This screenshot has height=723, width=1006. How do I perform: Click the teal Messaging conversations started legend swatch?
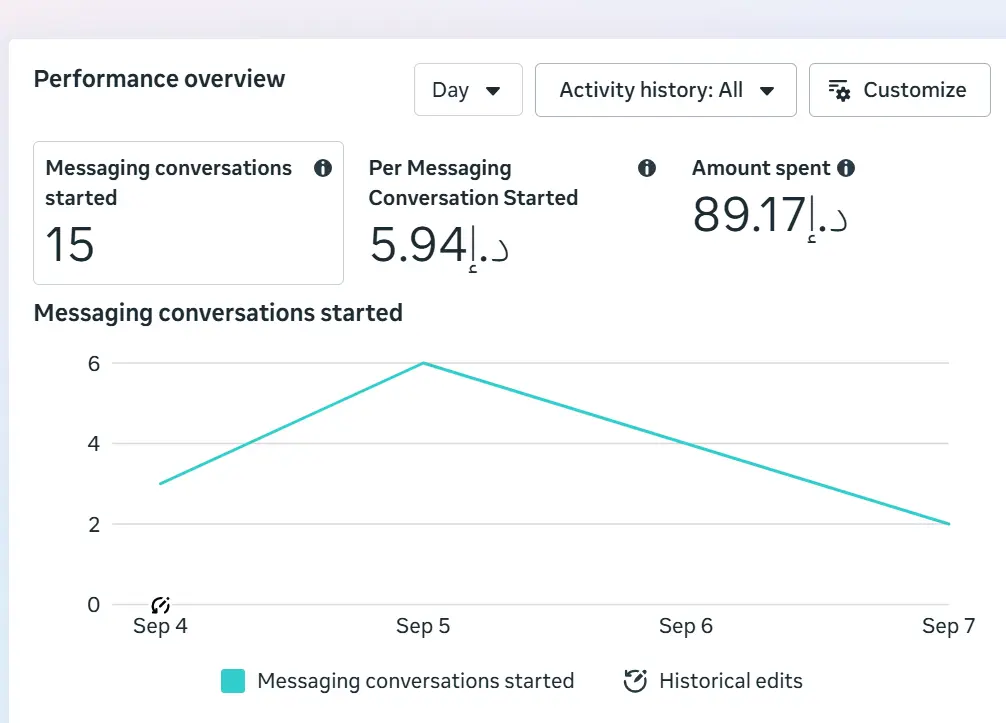click(233, 681)
